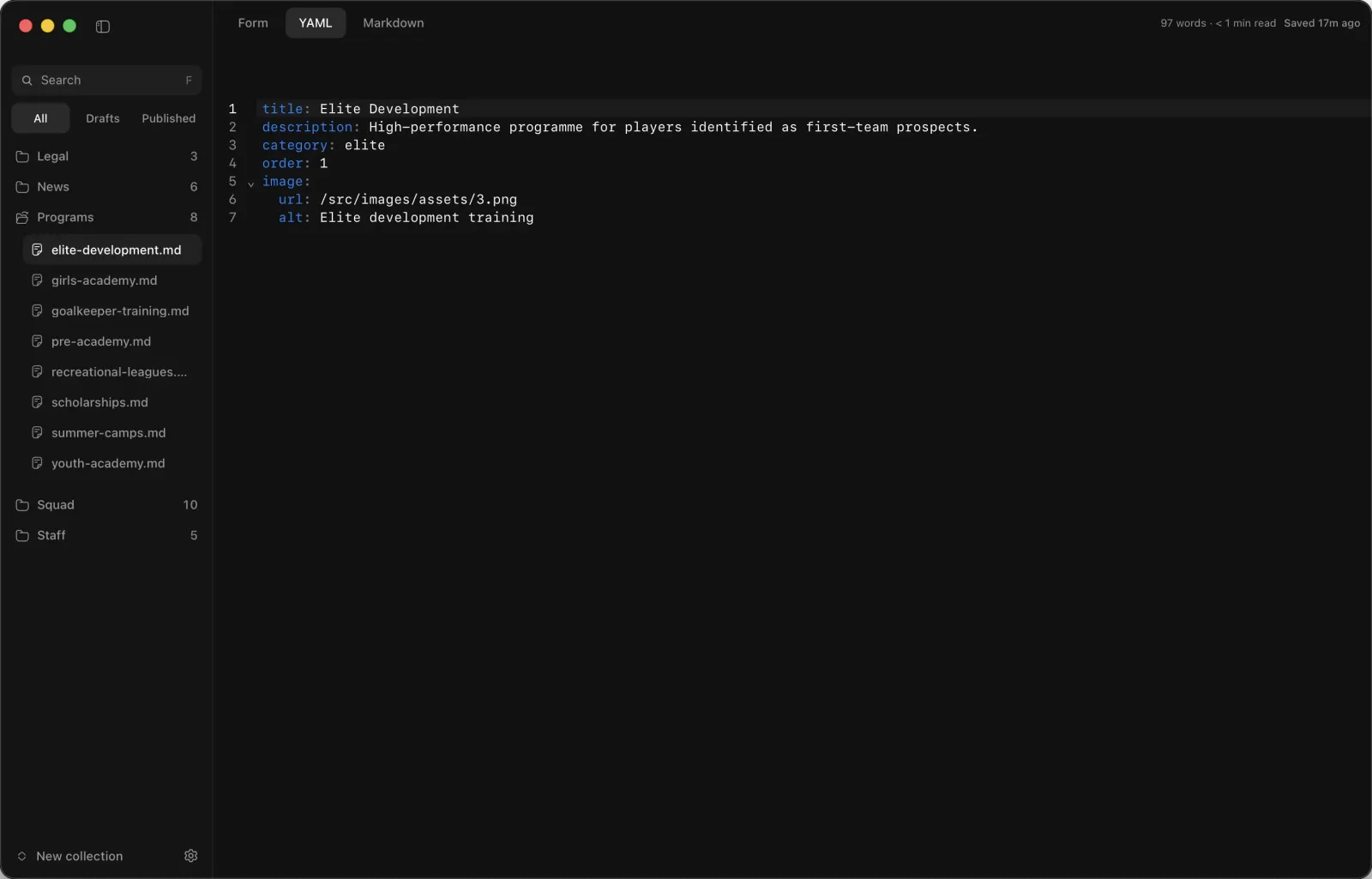1372x879 pixels.
Task: Click file icon beside goalkeeper-training.md
Action: [x=37, y=310]
